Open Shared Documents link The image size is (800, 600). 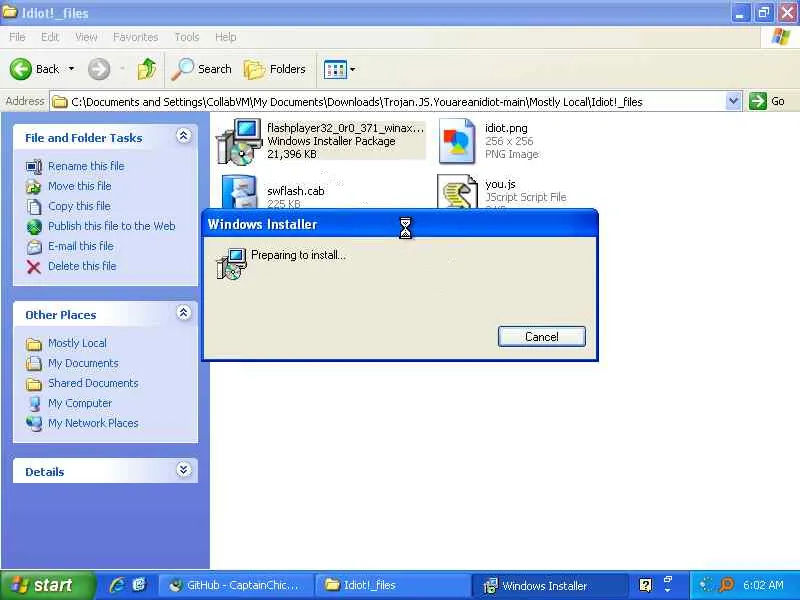[x=93, y=383]
